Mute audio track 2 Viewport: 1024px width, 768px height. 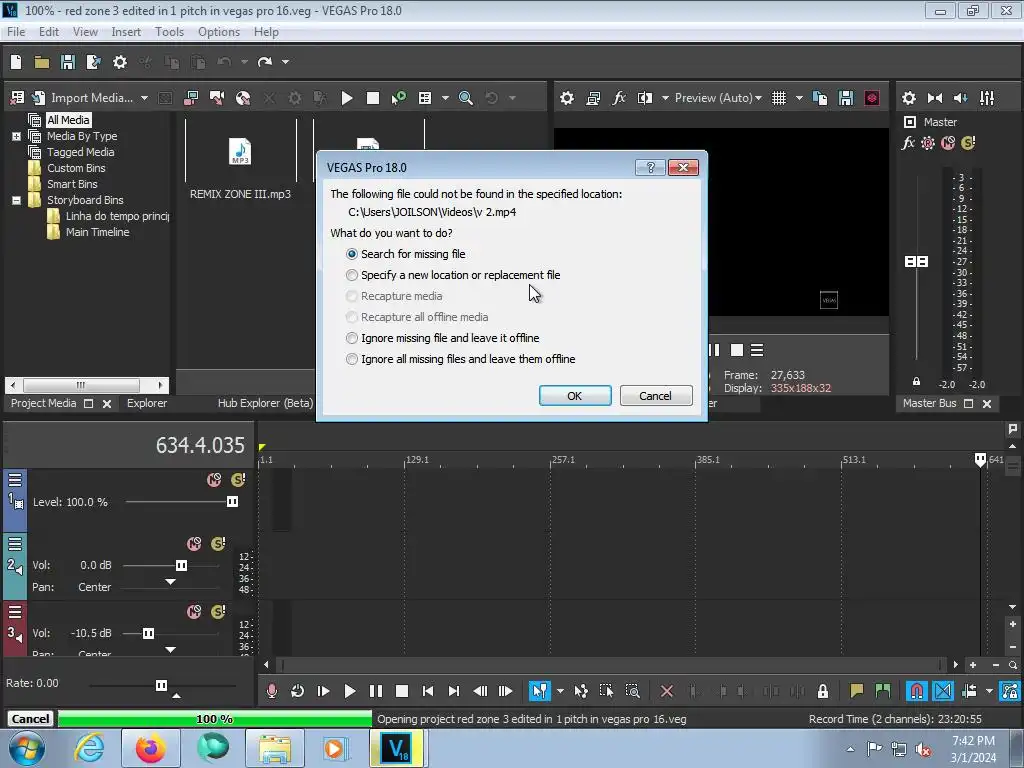click(194, 544)
